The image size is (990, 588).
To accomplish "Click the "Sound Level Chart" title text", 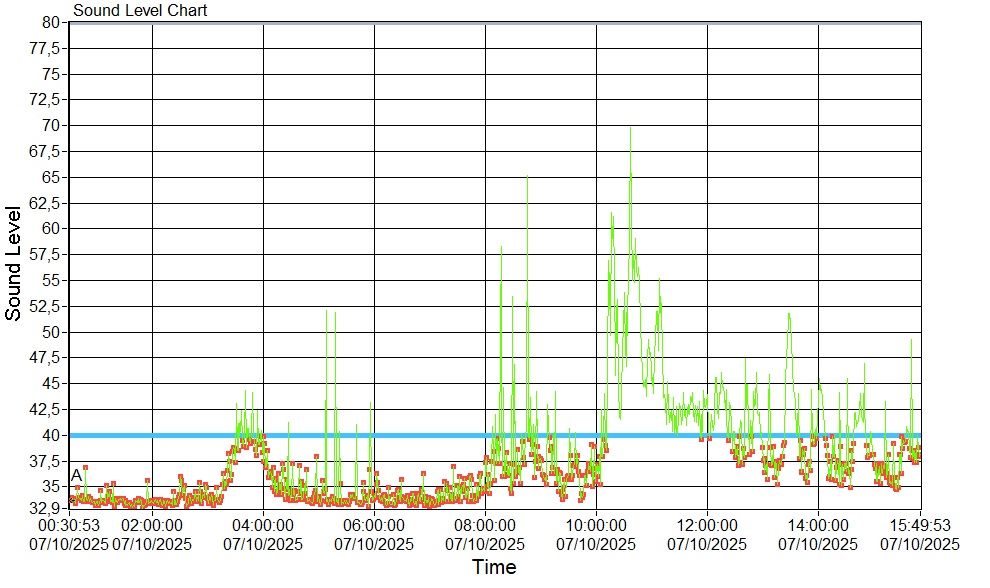I will pyautogui.click(x=140, y=11).
